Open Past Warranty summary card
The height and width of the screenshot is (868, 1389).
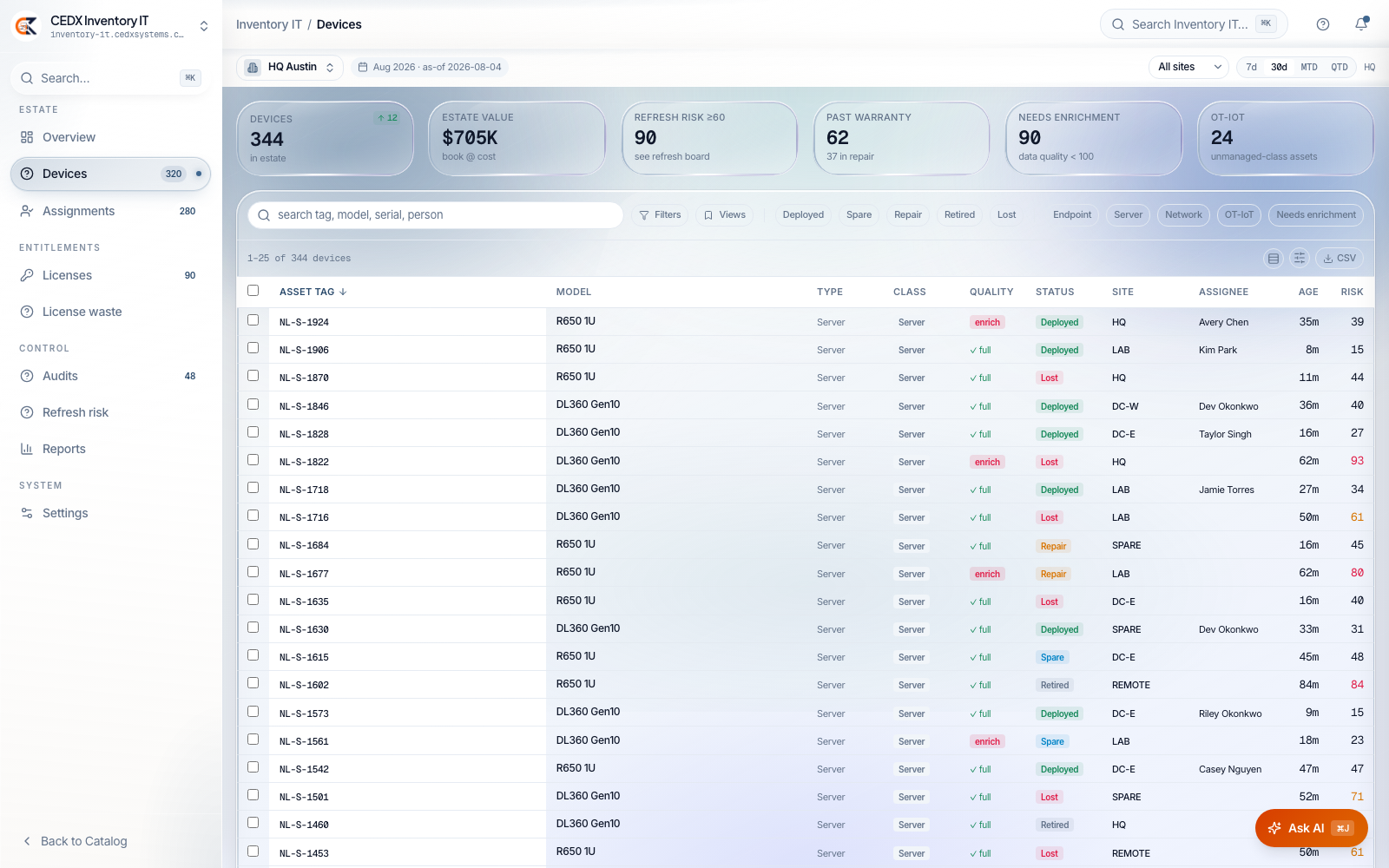pyautogui.click(x=901, y=139)
